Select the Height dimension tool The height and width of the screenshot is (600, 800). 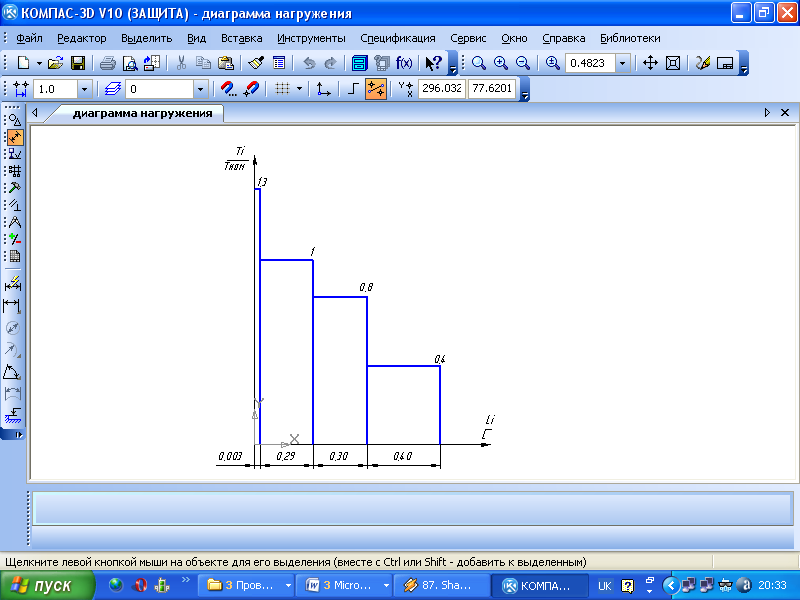12,415
